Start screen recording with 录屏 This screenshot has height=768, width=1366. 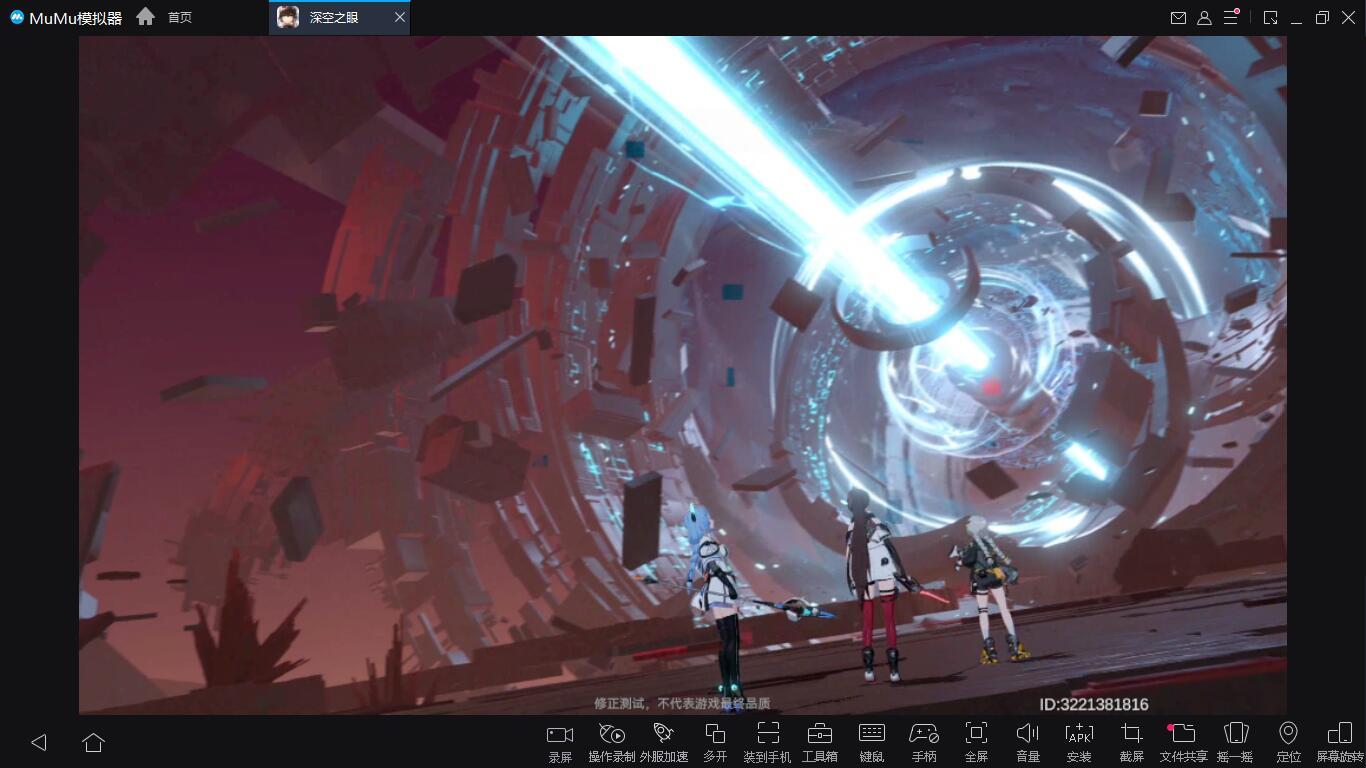pyautogui.click(x=560, y=742)
